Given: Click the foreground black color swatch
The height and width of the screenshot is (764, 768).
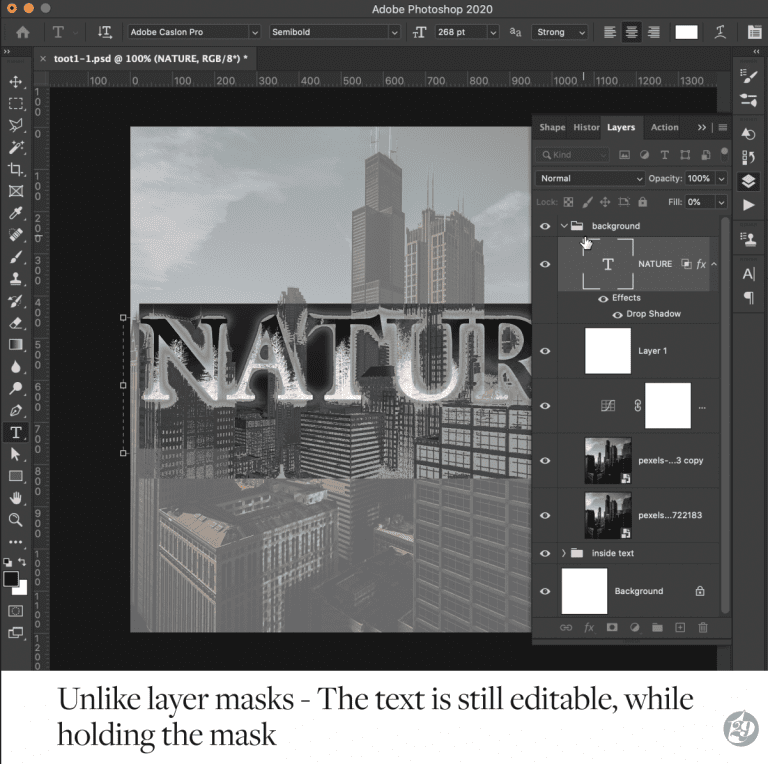Looking at the screenshot, I should click(11, 579).
